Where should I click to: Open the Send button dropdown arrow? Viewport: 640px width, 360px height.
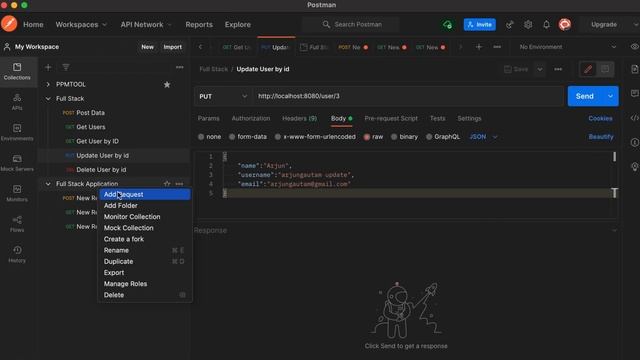click(x=610, y=96)
